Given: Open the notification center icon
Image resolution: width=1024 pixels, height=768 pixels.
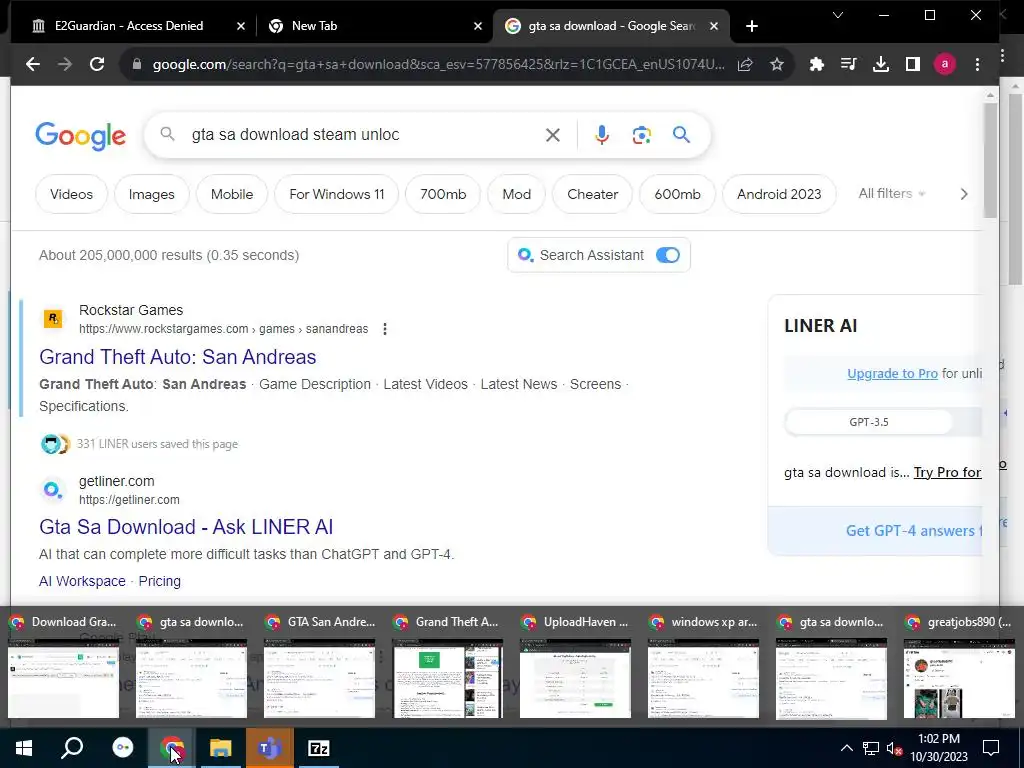Looking at the screenshot, I should coord(991,748).
